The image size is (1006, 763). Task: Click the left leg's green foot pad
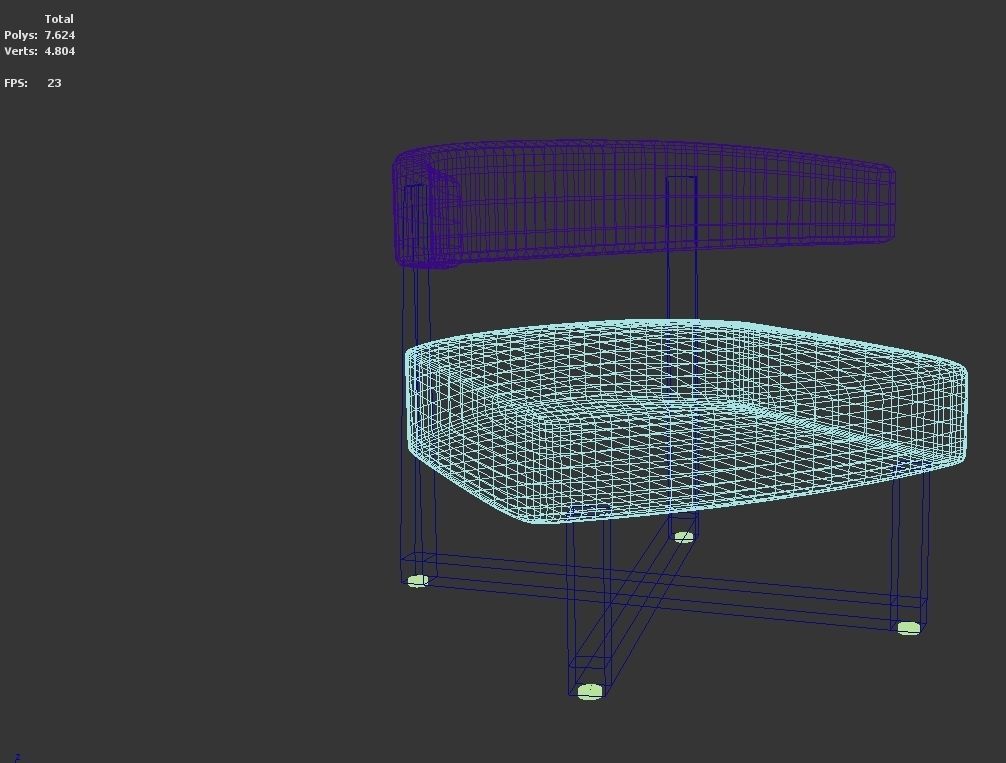pyautogui.click(x=418, y=581)
